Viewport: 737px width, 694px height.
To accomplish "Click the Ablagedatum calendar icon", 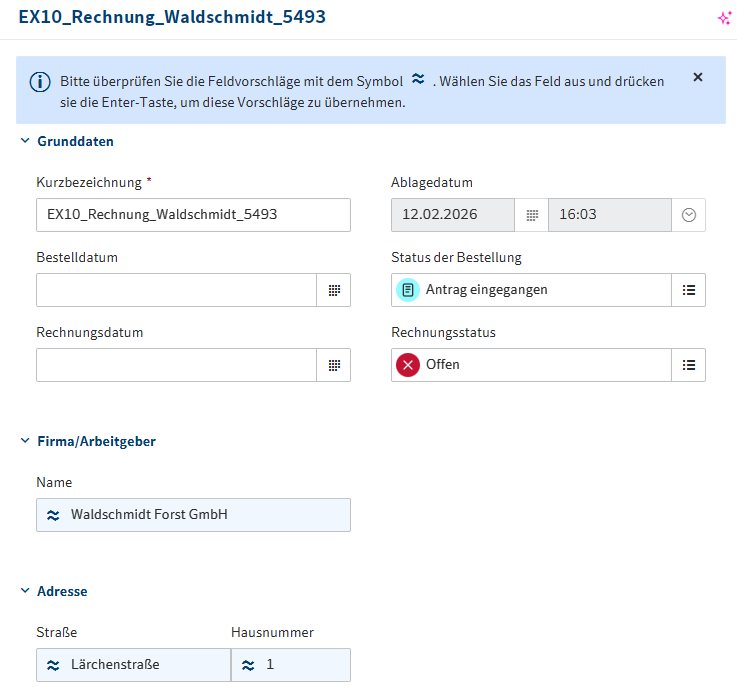I will pos(532,215).
